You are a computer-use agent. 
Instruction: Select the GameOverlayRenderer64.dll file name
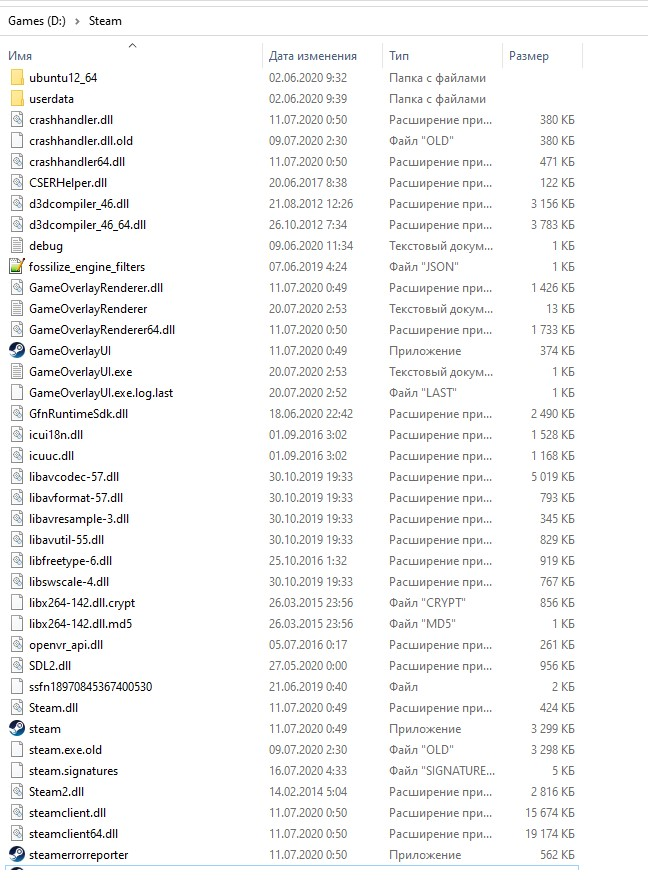[x=102, y=329]
